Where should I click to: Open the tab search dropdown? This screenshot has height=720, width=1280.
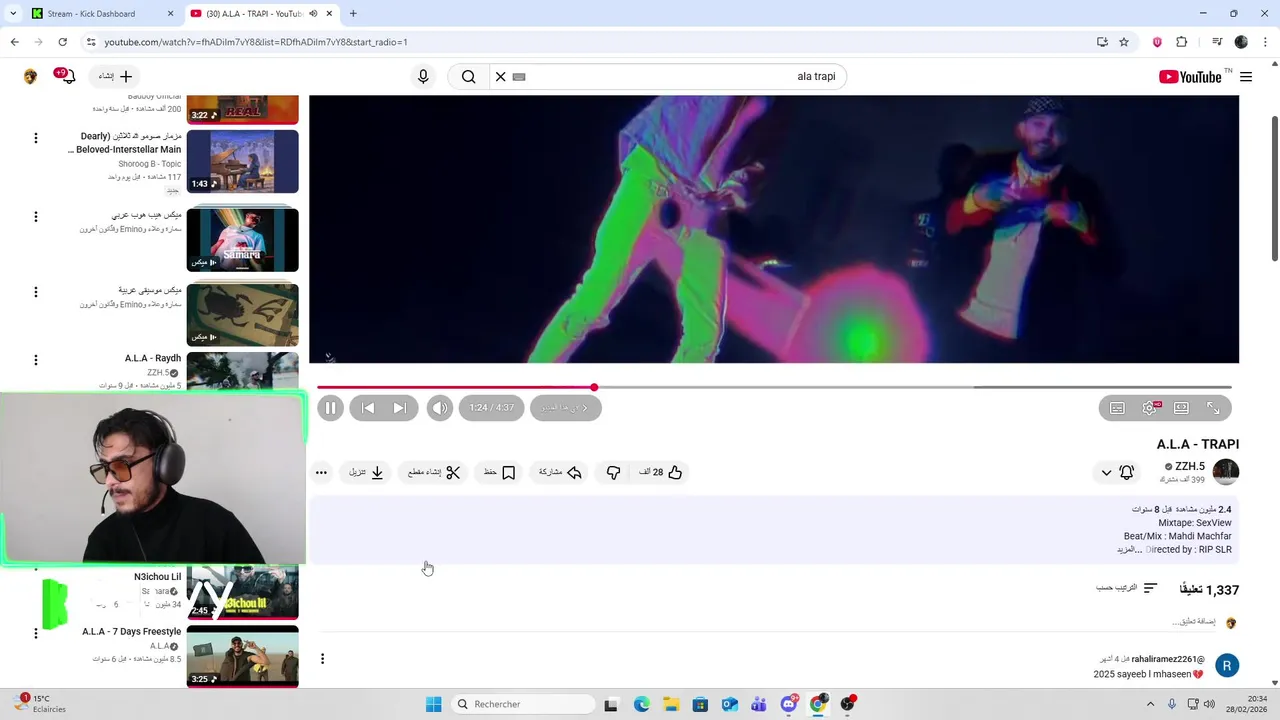coord(13,14)
